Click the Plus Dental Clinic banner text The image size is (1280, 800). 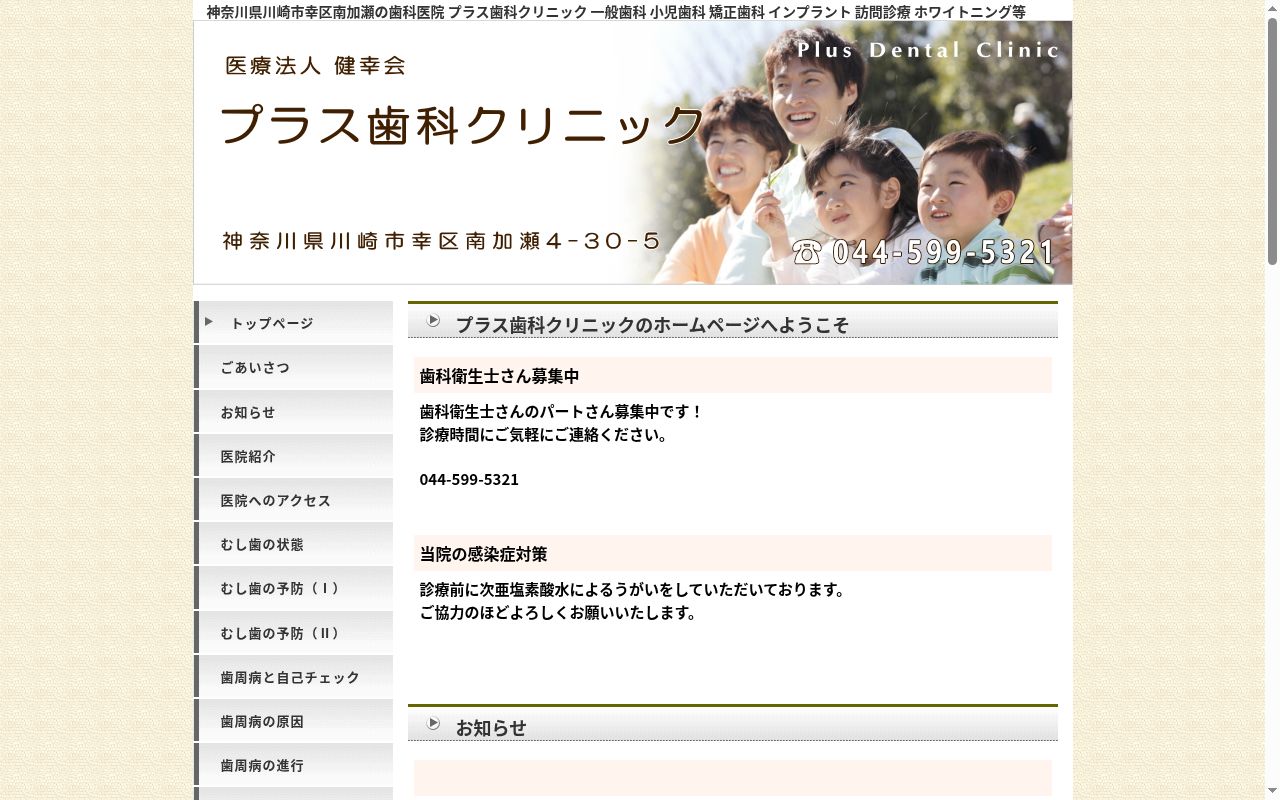928,50
